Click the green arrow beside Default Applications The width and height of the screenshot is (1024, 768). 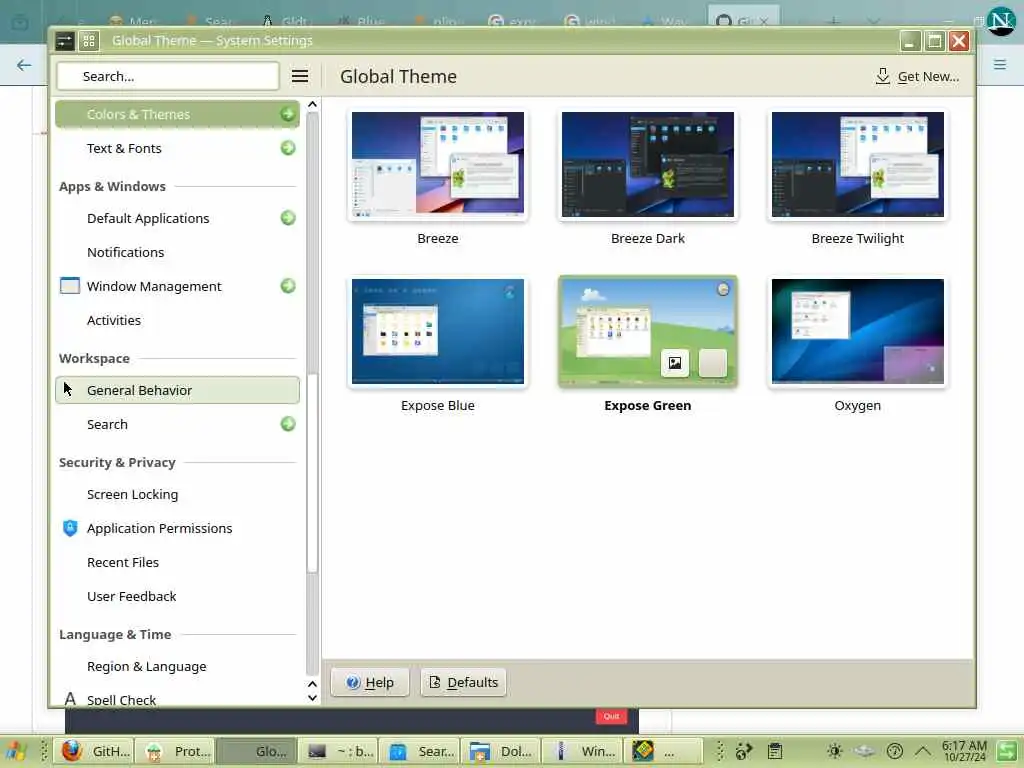click(287, 218)
